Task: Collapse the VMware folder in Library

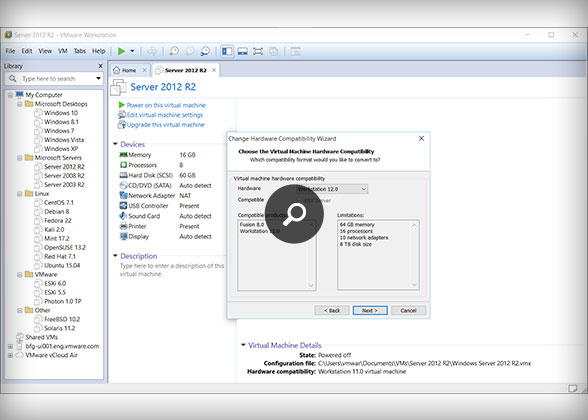Action: [x=20, y=274]
